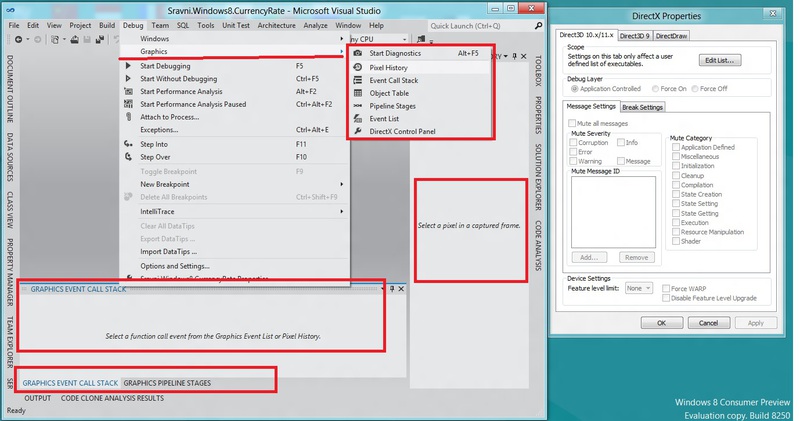Click the Start Without Debugging outline play icon

click(x=128, y=79)
